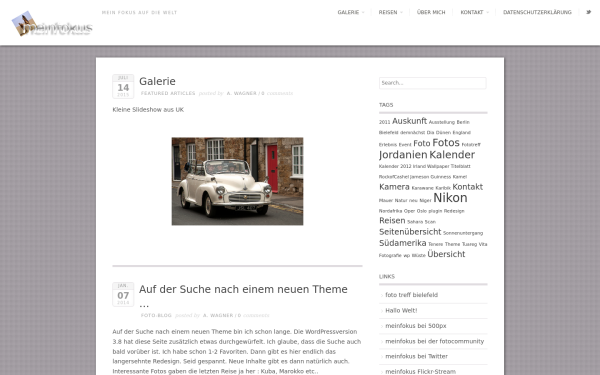Select the Berlin tag

(463, 122)
